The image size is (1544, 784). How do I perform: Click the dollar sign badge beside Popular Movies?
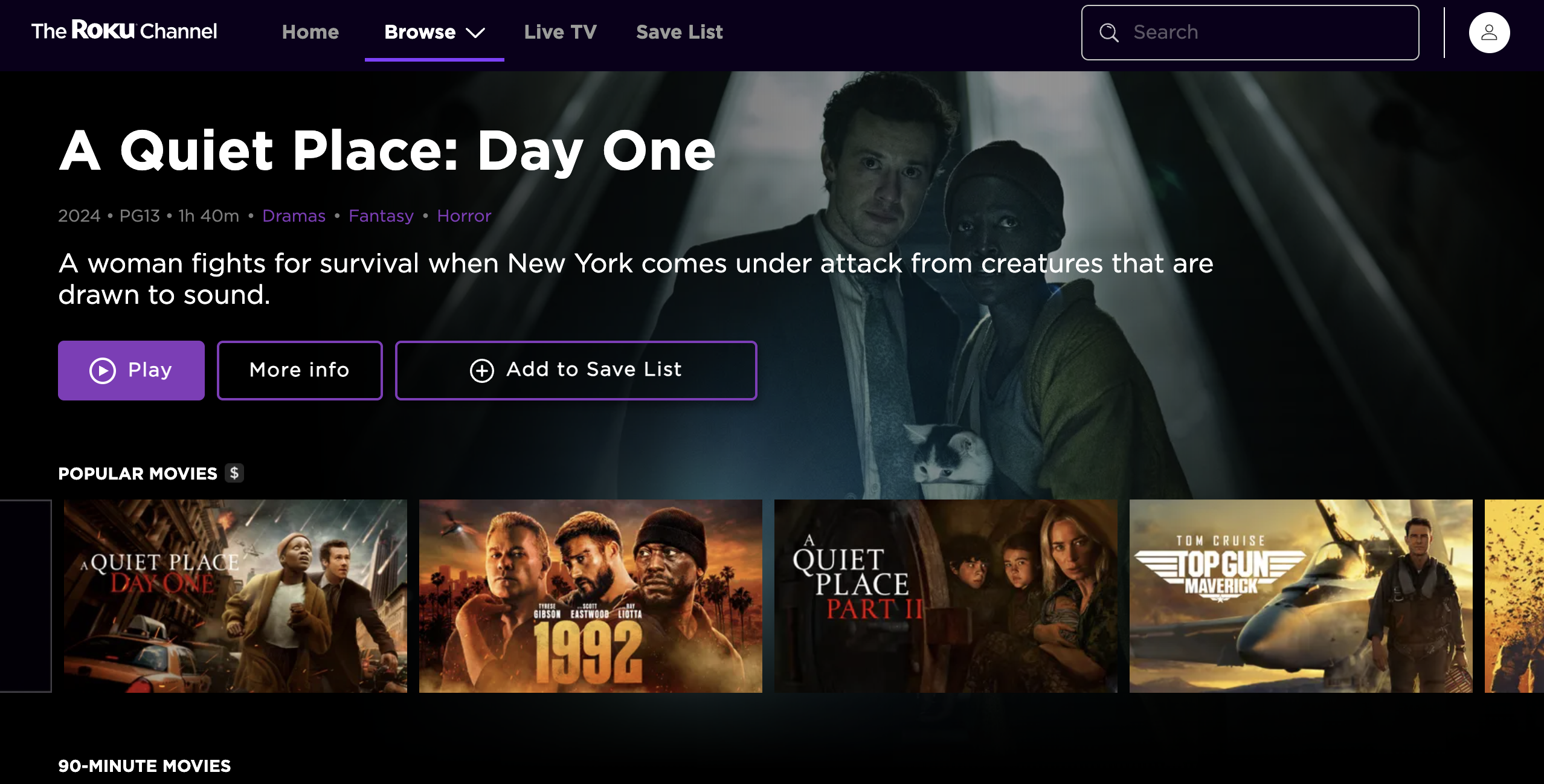click(x=234, y=473)
